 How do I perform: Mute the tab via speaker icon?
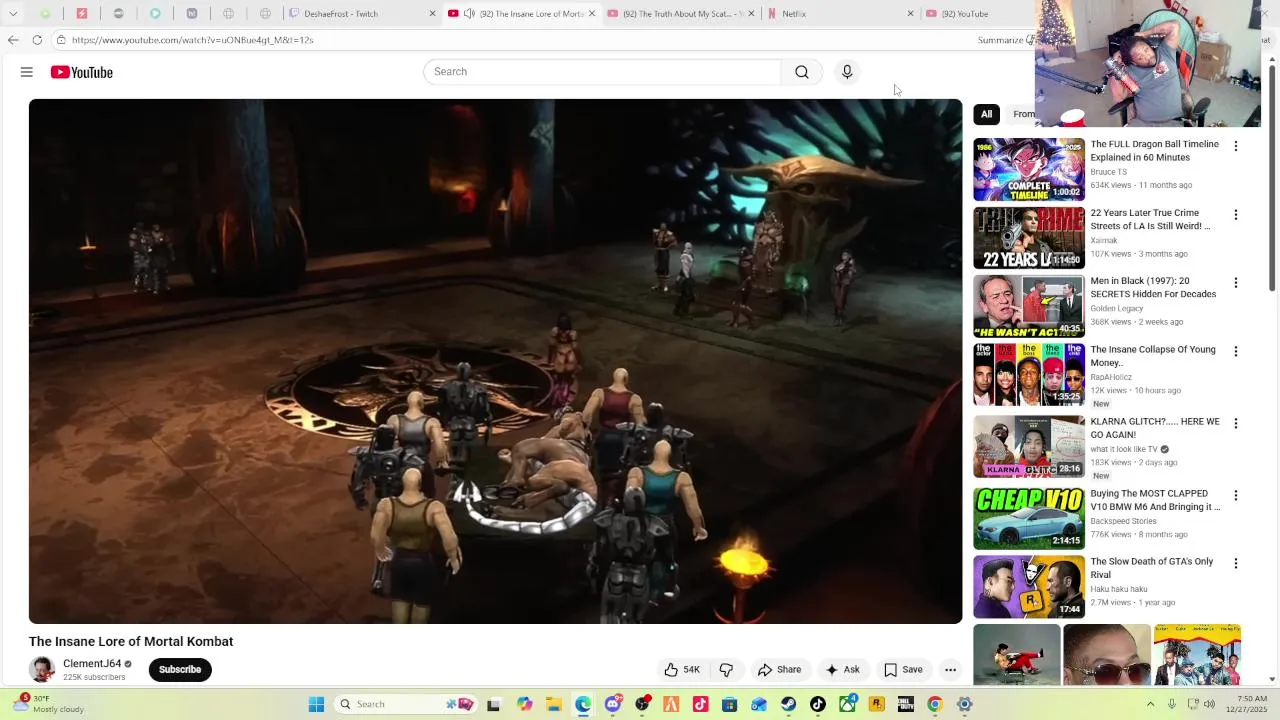pos(469,14)
